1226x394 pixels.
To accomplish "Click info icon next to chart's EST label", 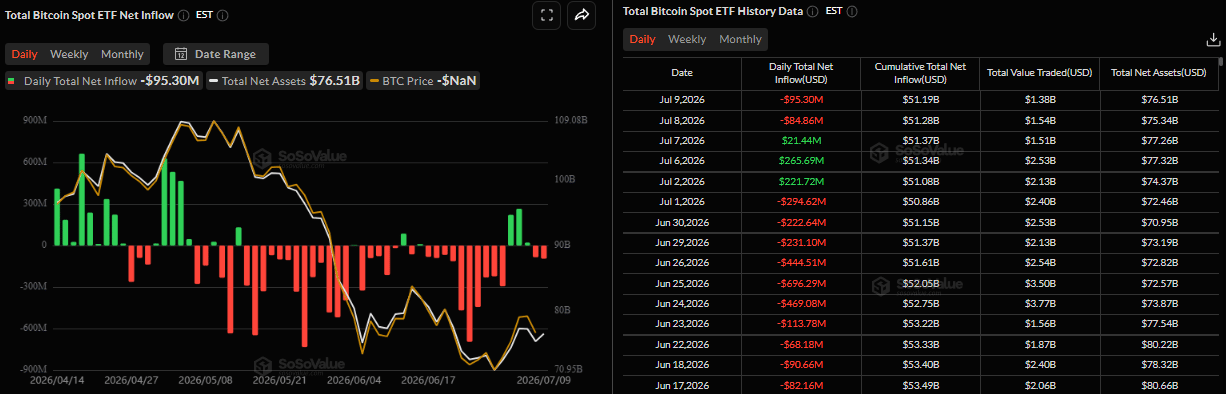I will pos(223,16).
